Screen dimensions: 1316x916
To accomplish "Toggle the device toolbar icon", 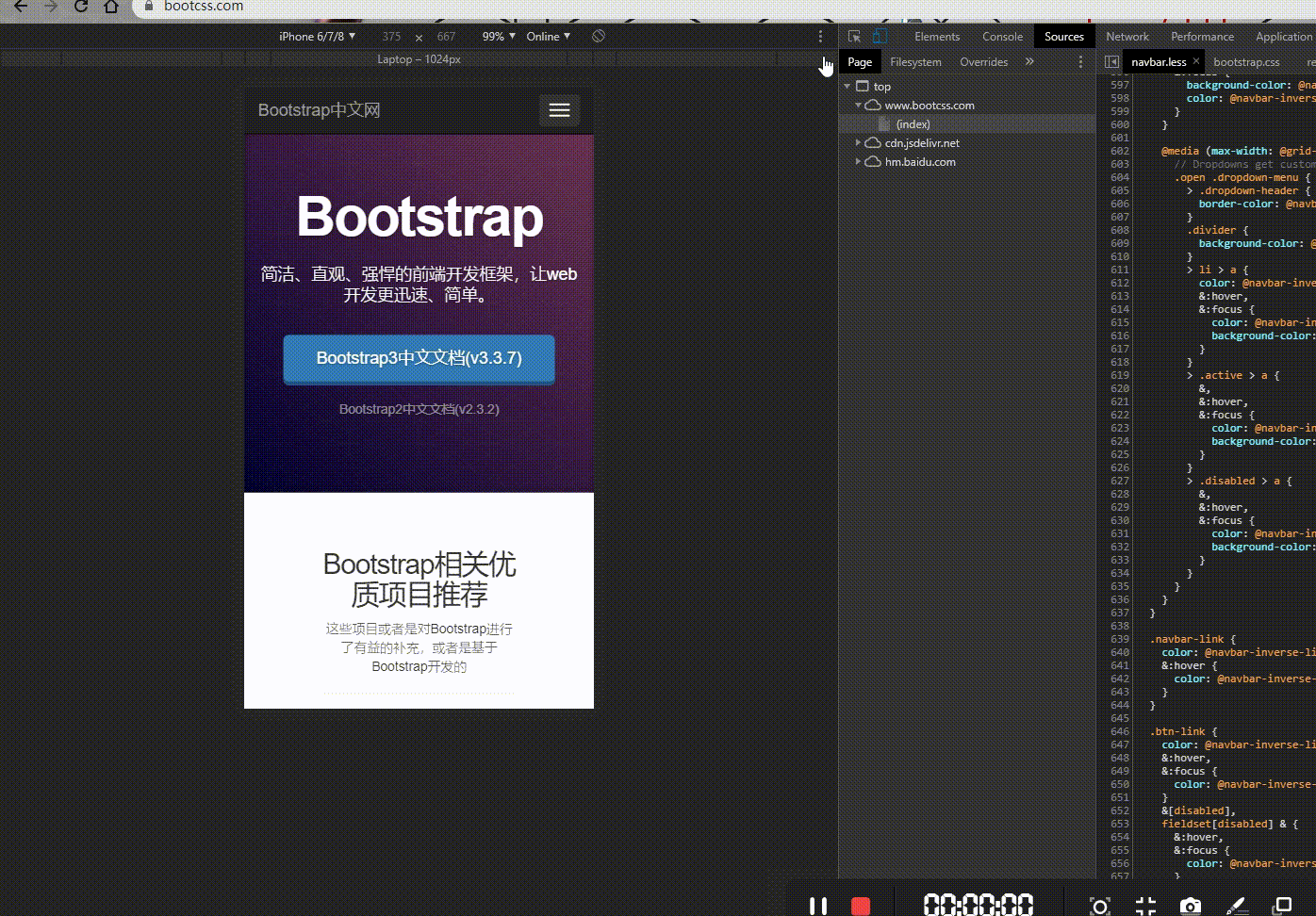I will click(x=880, y=36).
